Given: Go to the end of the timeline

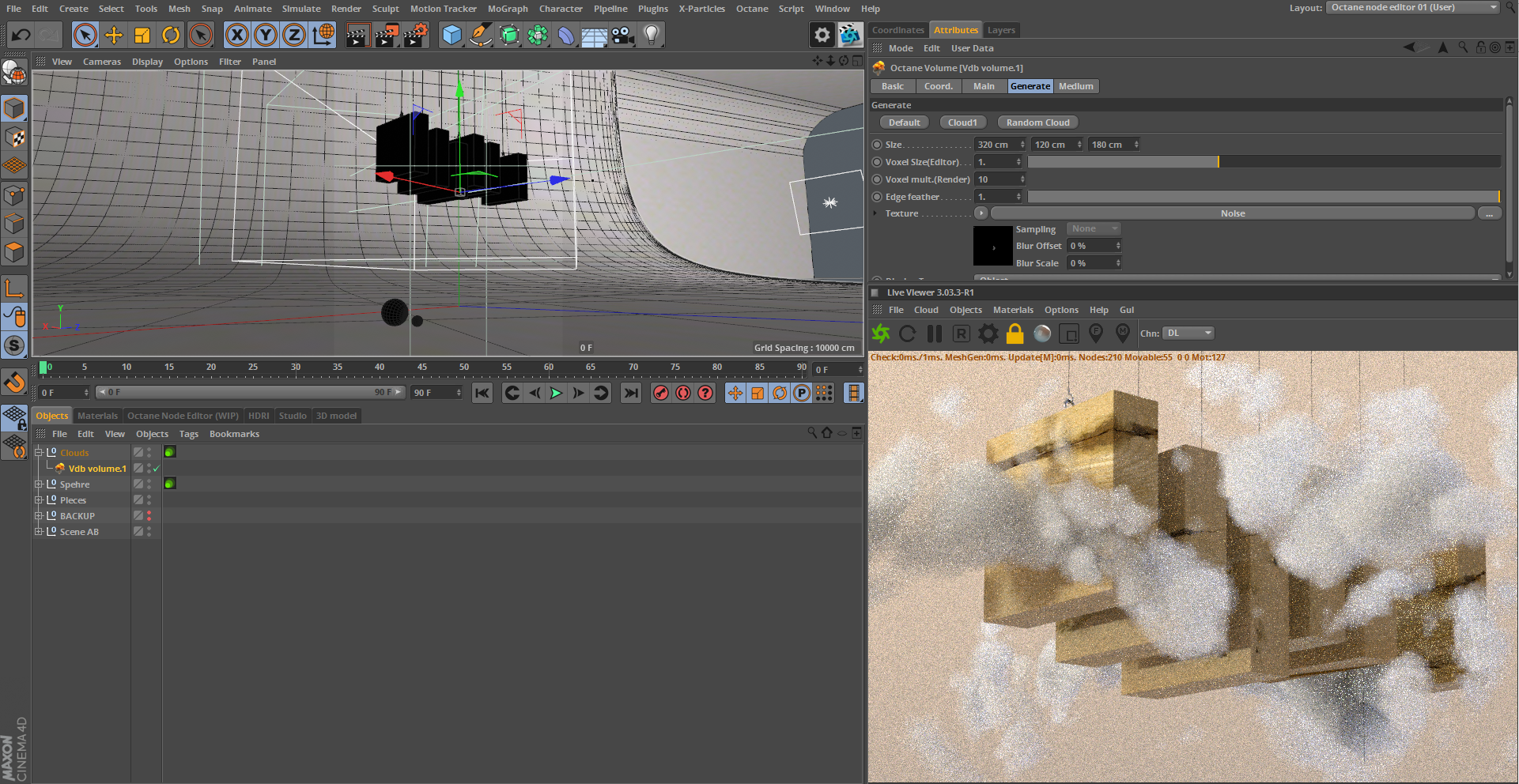Looking at the screenshot, I should point(631,393).
